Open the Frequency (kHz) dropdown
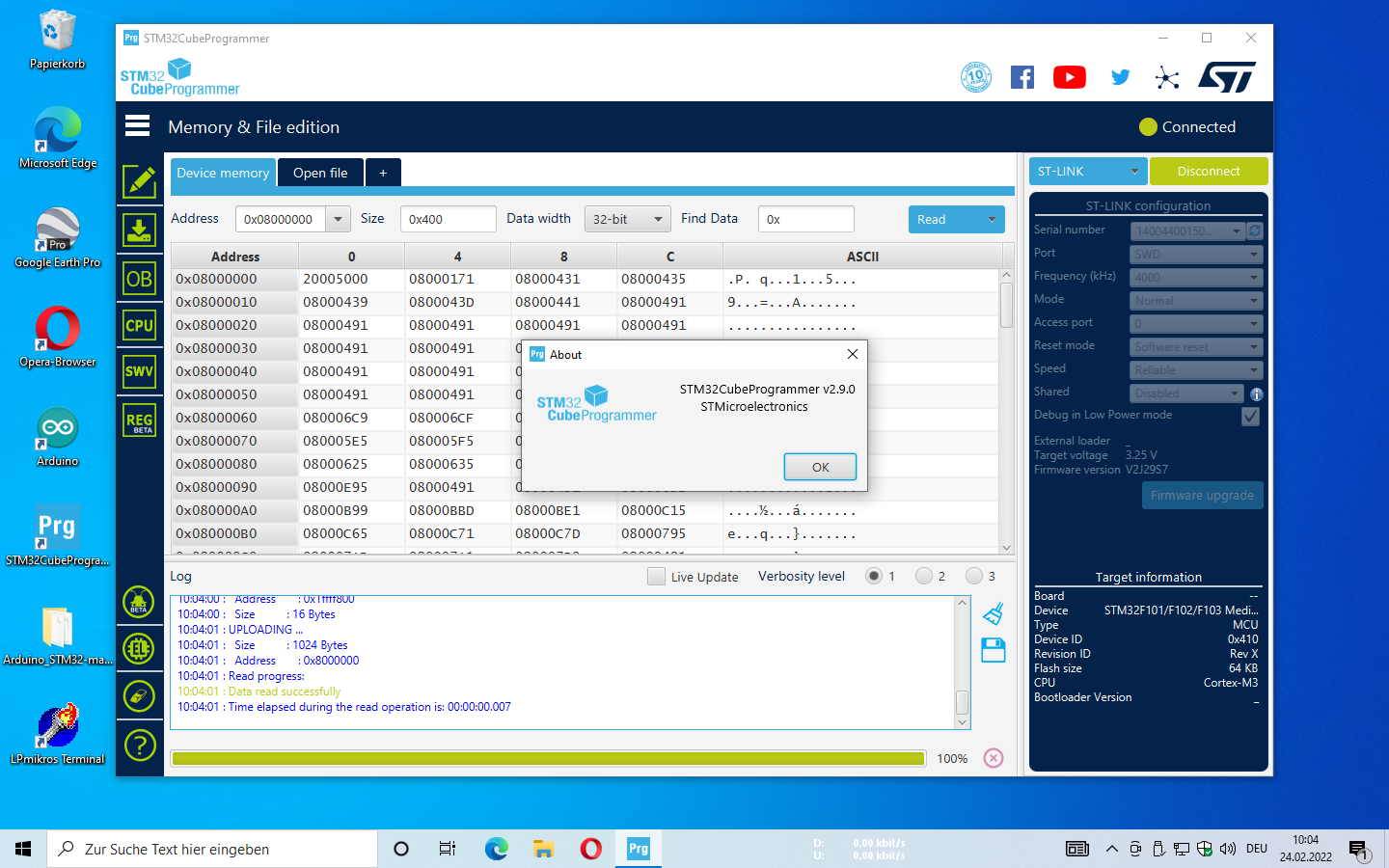Image resolution: width=1389 pixels, height=868 pixels. (x=1196, y=277)
